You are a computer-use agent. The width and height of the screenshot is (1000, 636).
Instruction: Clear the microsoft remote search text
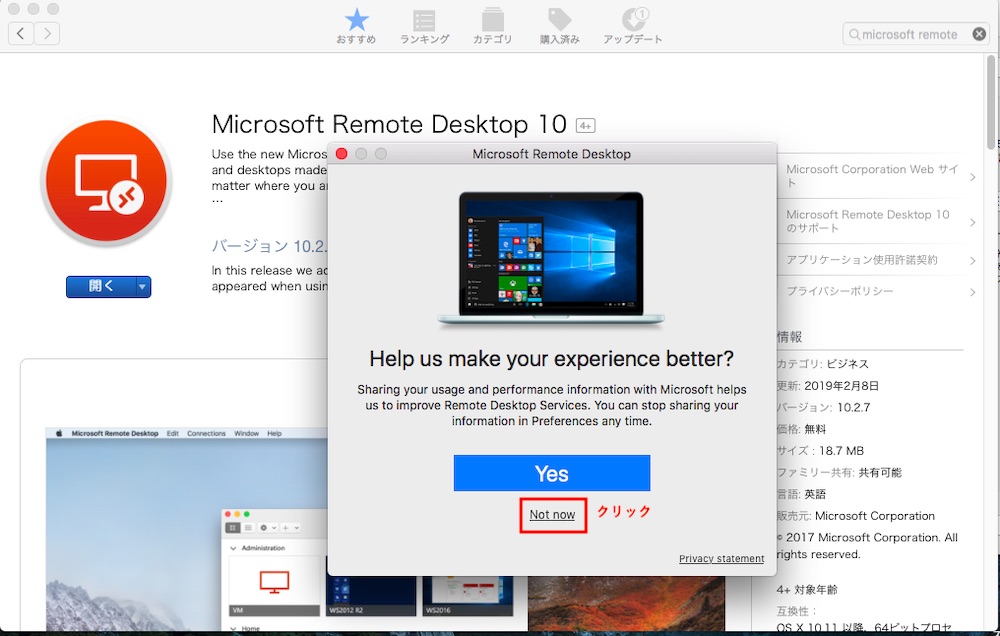coord(979,34)
